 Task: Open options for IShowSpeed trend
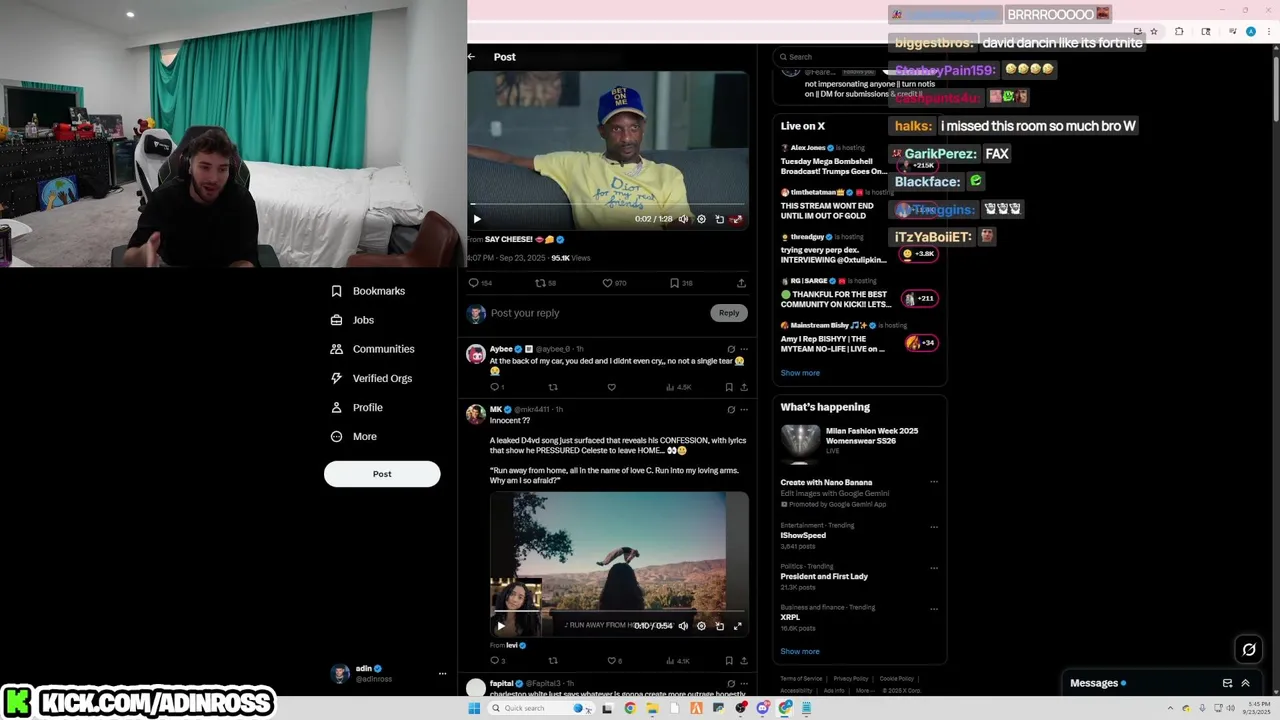coord(934,527)
